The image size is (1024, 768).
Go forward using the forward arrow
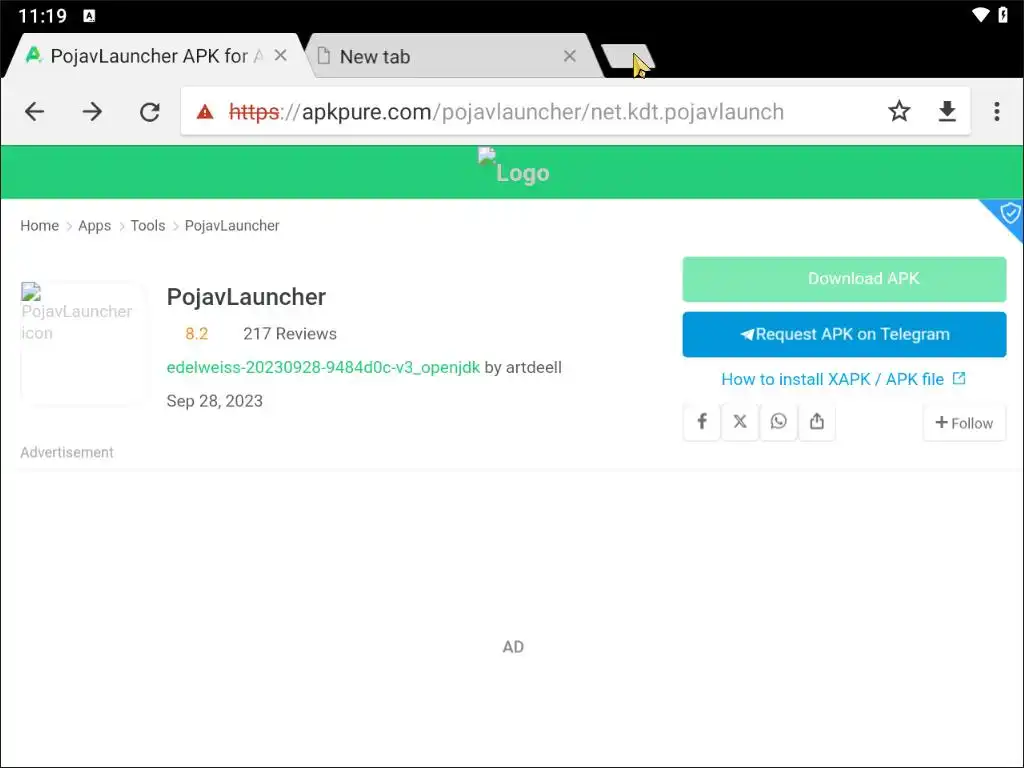point(92,112)
